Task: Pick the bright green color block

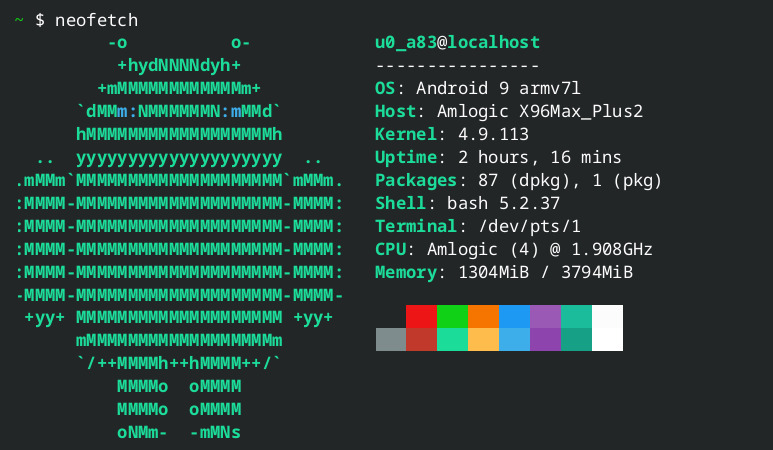Action: click(453, 316)
